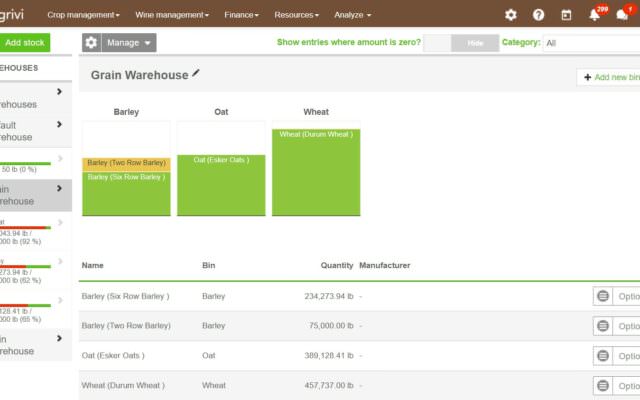Expand the highlighted Grain warehouse sidebar chevron
Viewport: 640px width, 400px height.
click(x=59, y=188)
